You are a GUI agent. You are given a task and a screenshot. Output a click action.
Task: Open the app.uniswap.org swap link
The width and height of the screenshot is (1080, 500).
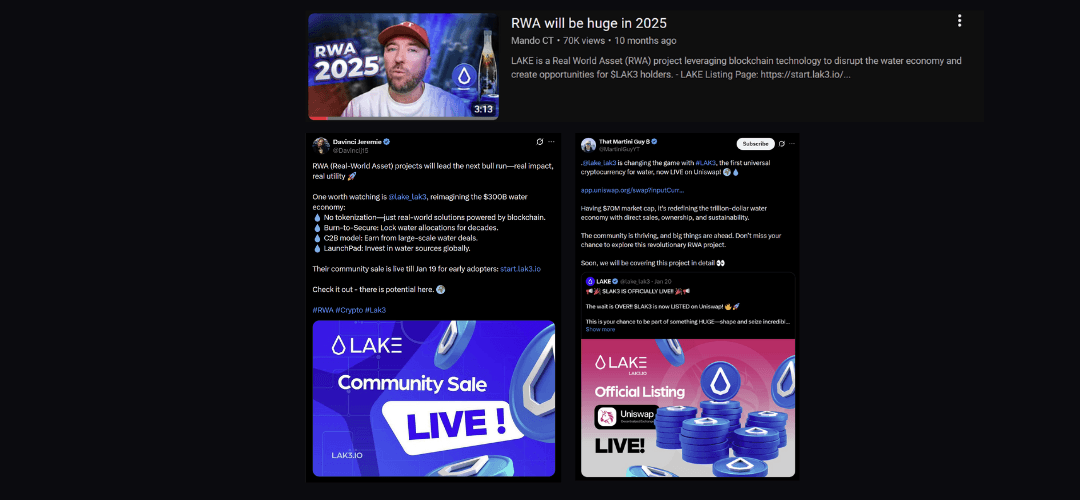[632, 190]
